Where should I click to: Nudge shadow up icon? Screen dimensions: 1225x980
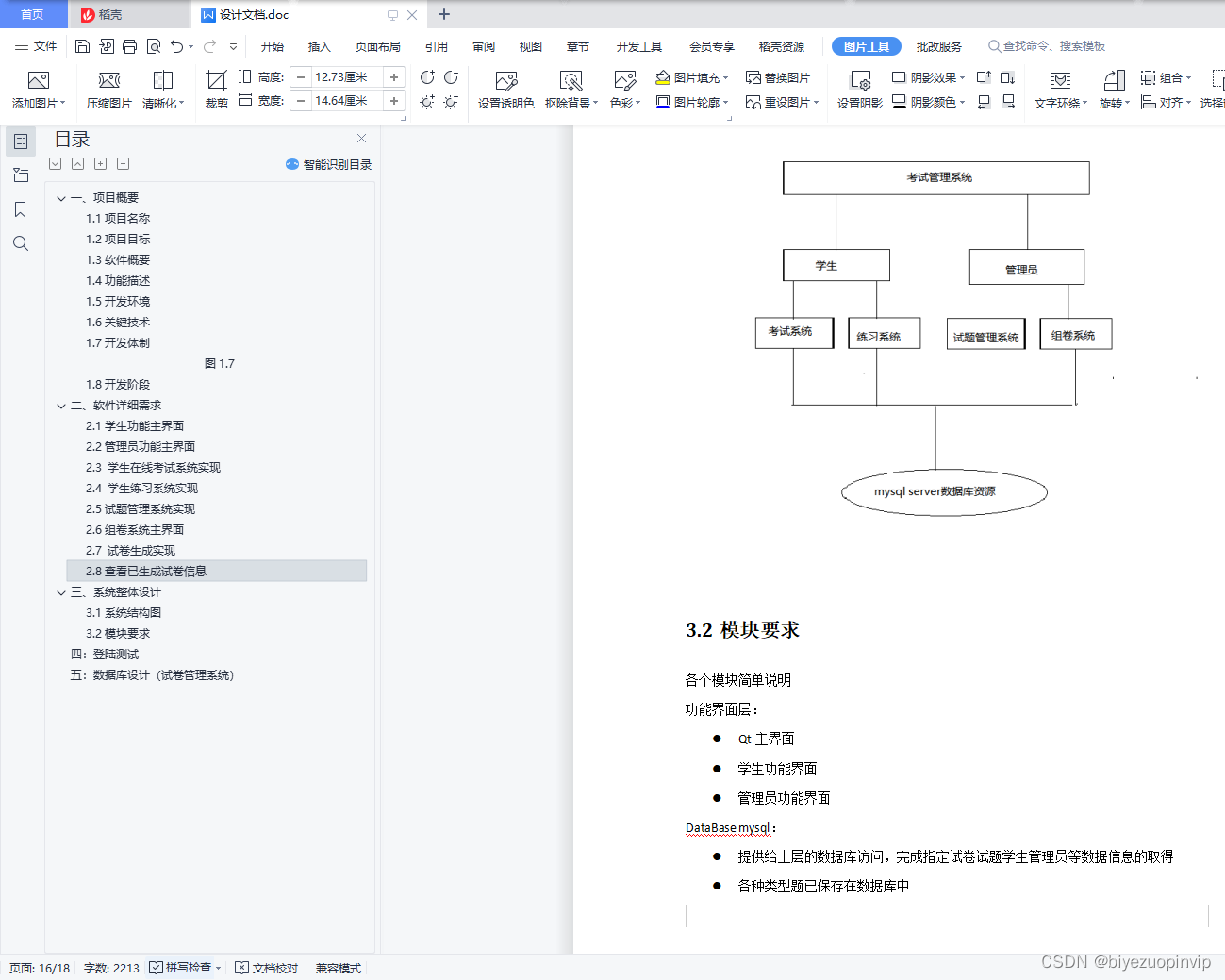click(984, 77)
